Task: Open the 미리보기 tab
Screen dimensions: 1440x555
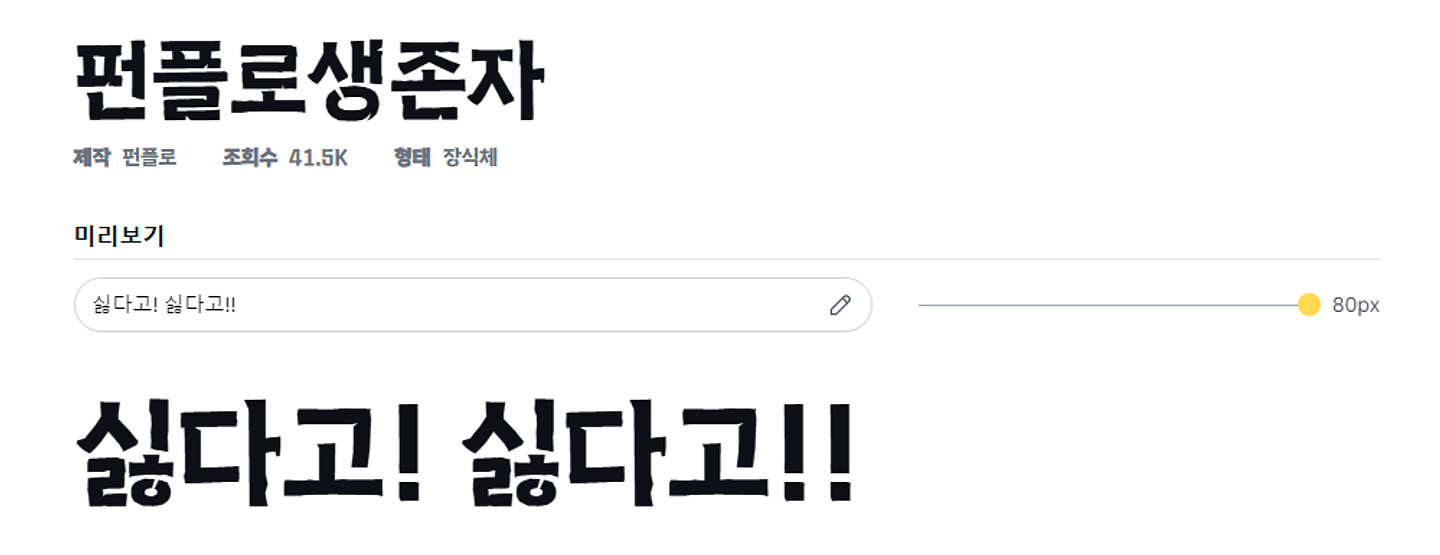Action: click(x=119, y=236)
